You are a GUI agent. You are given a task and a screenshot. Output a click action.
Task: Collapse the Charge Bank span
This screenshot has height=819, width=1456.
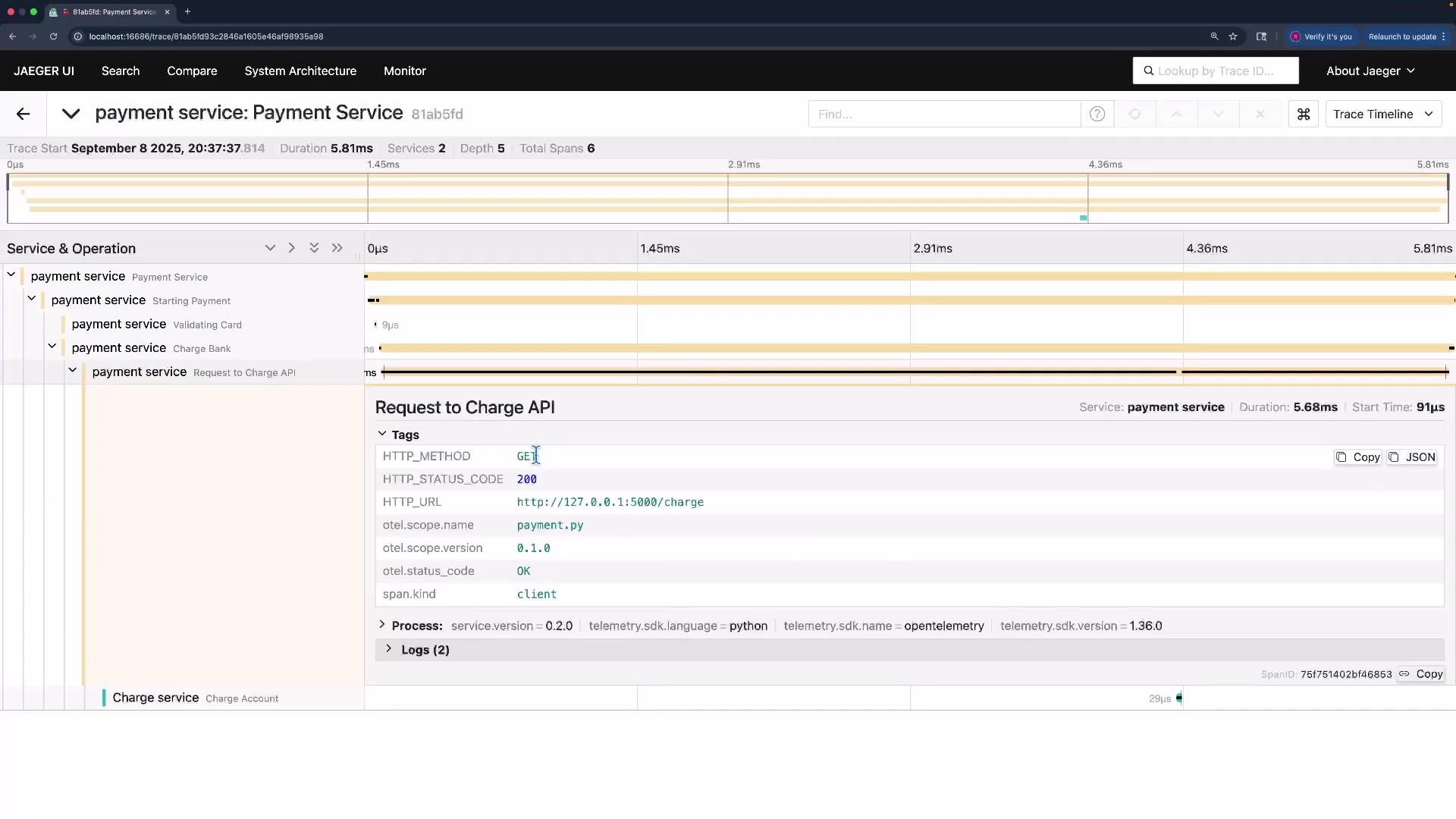[52, 346]
